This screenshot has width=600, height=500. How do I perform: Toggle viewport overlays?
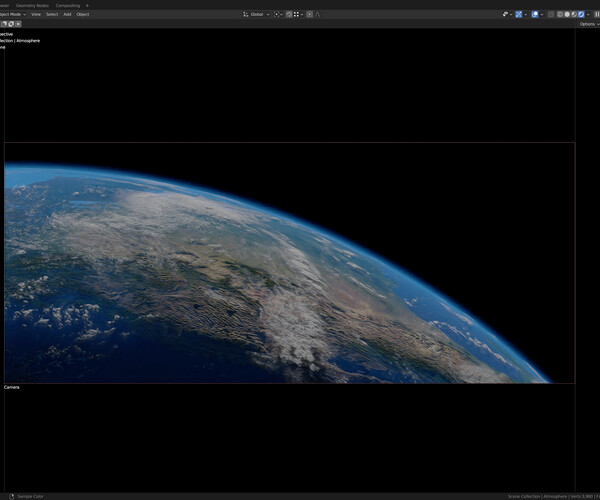[535, 14]
